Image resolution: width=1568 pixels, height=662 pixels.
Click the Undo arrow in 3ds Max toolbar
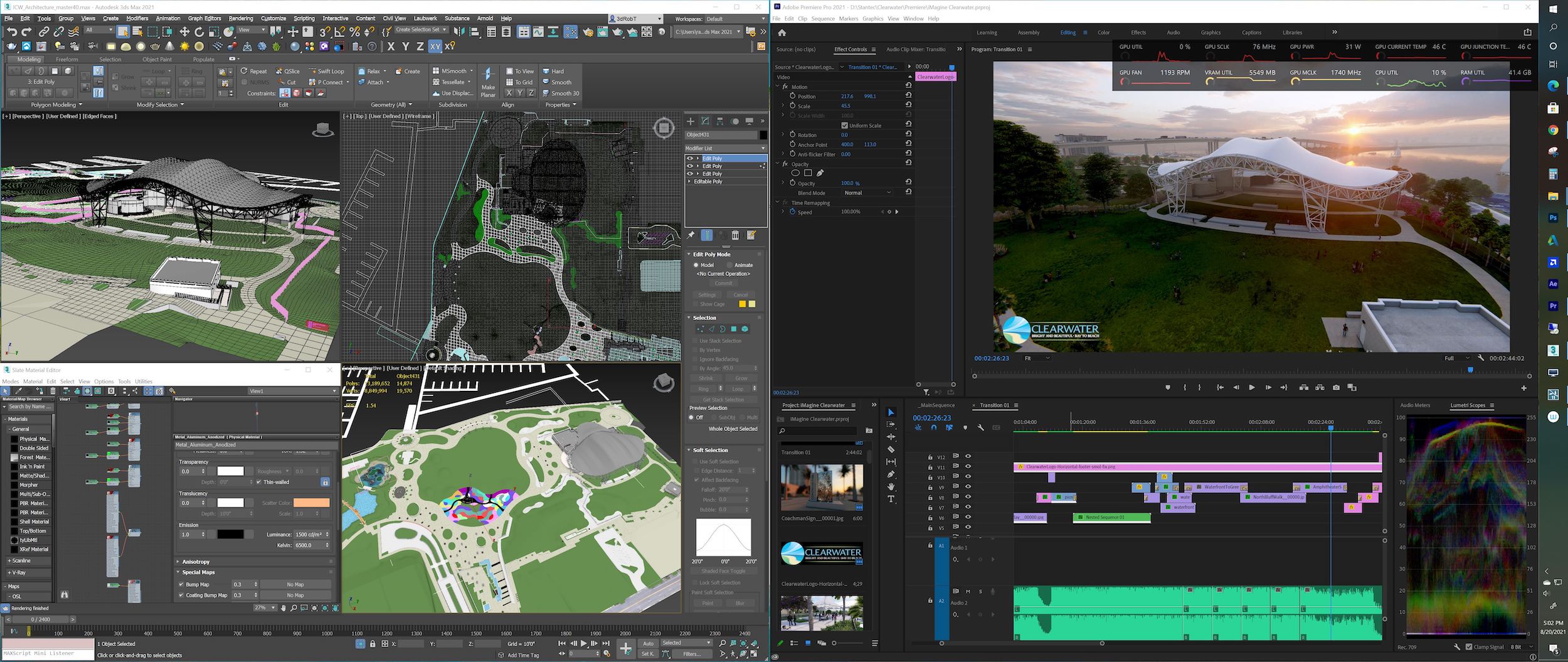tap(11, 31)
